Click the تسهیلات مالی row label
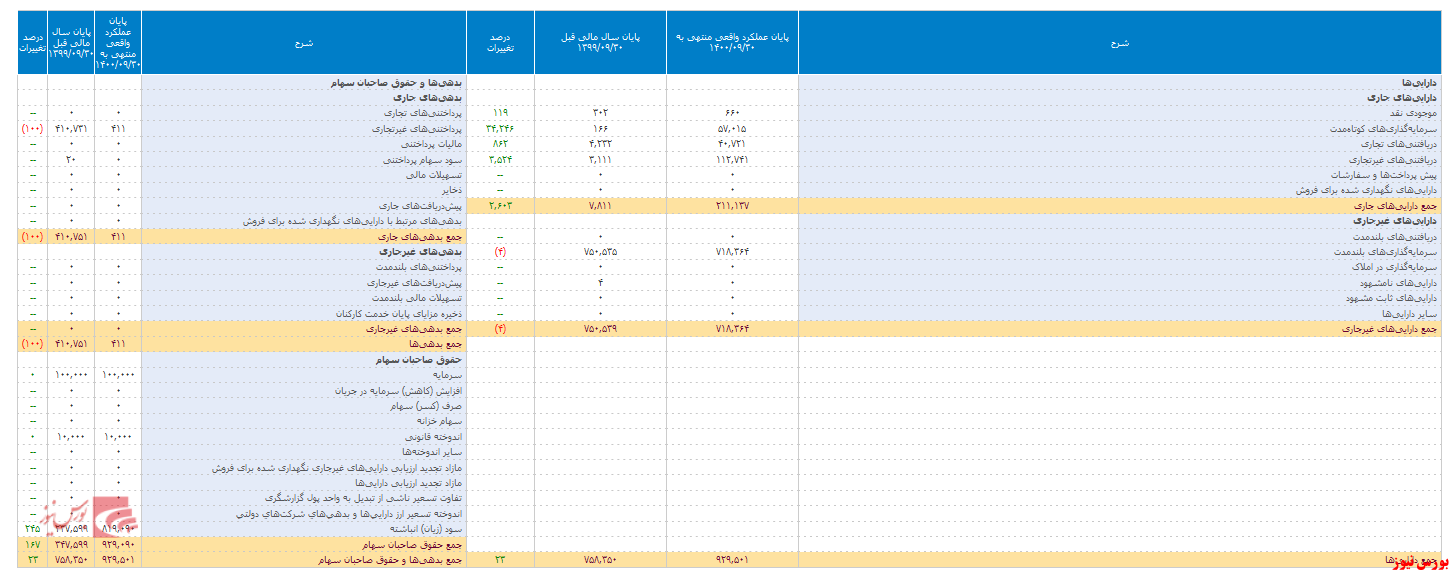 tap(434, 174)
